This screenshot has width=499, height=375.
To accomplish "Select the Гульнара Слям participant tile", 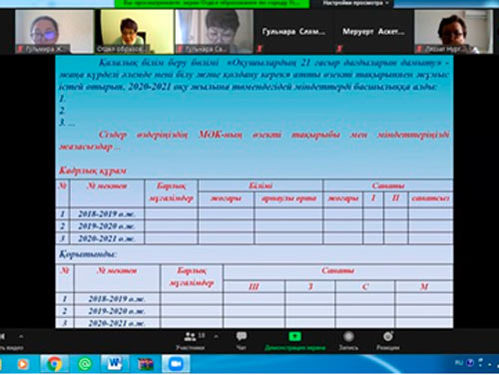I will pyautogui.click(x=293, y=31).
